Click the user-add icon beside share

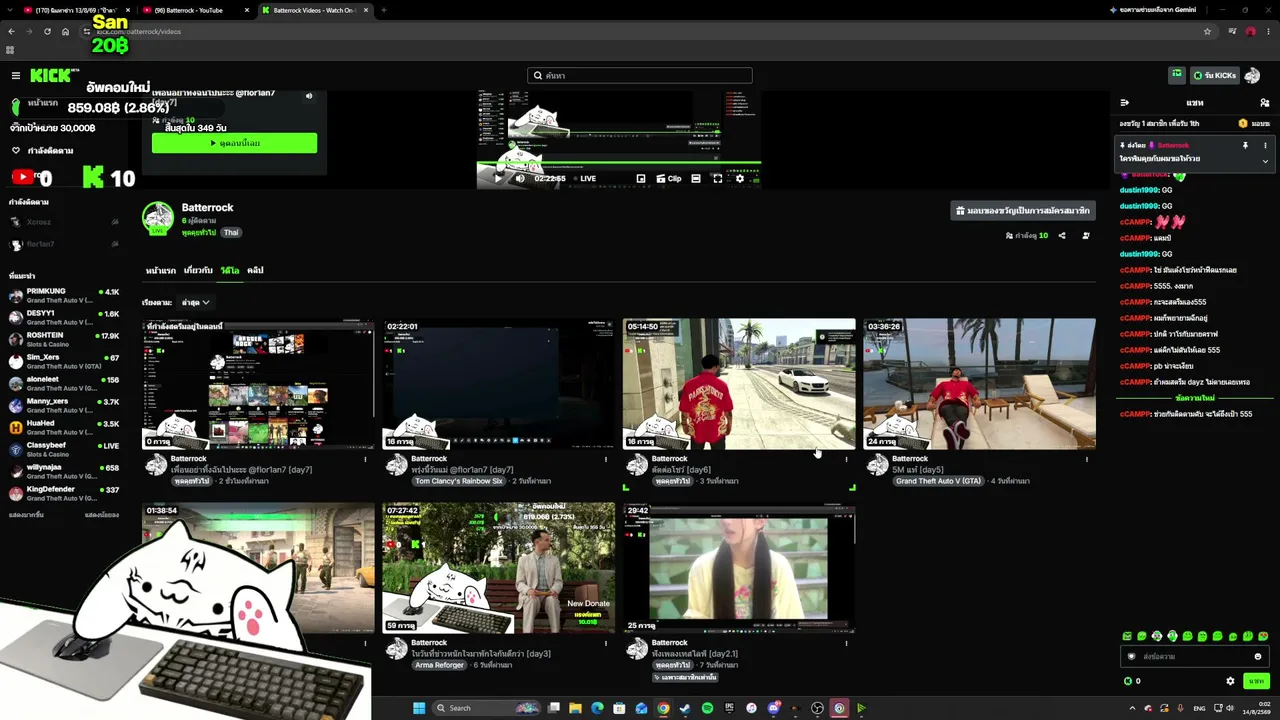click(x=1086, y=236)
